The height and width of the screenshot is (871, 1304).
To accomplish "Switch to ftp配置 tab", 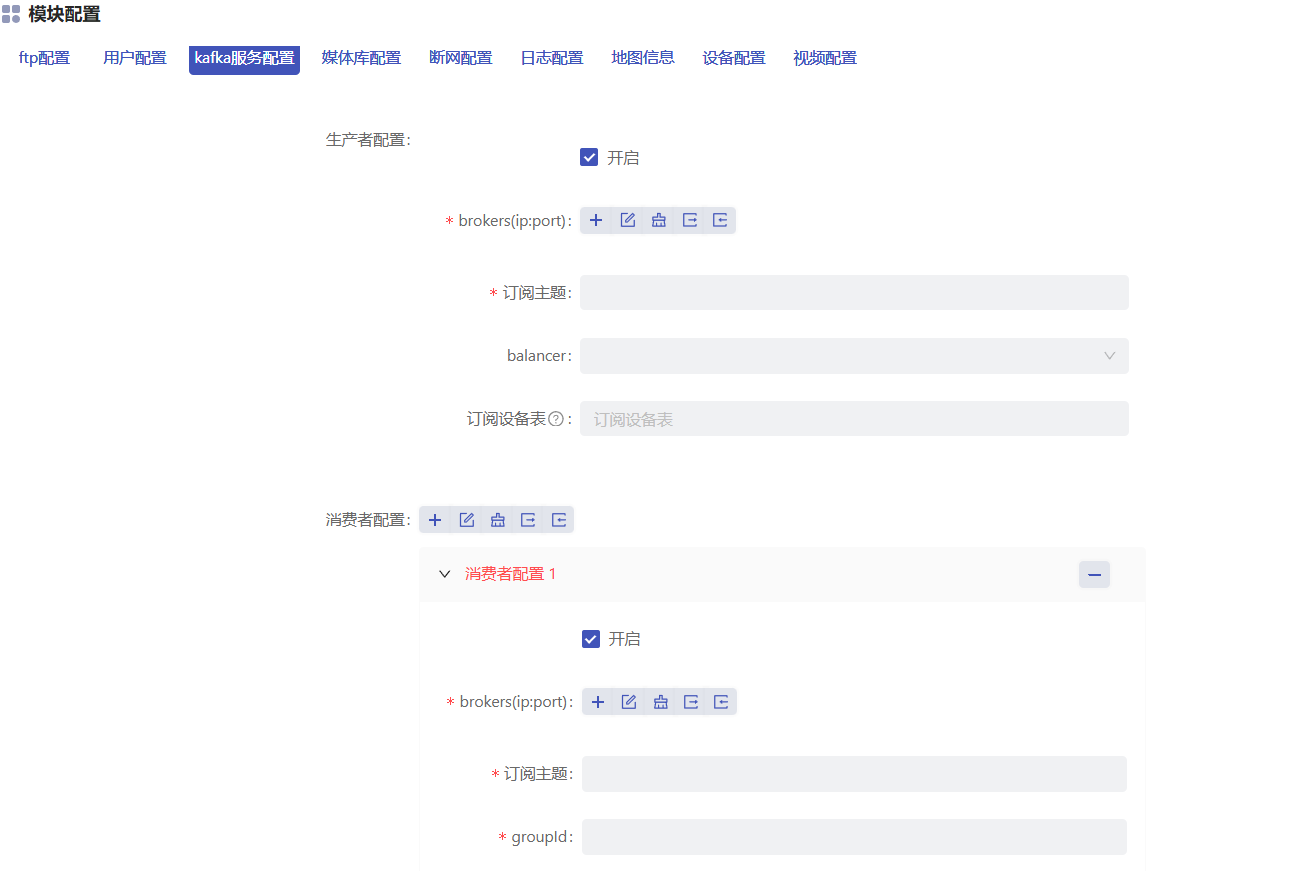I will click(44, 58).
